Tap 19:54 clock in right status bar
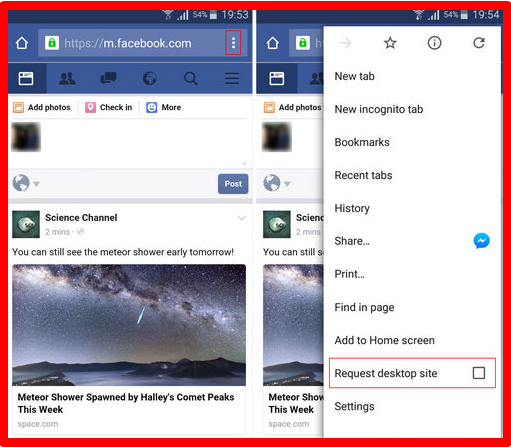The height and width of the screenshot is (447, 511). pos(486,15)
